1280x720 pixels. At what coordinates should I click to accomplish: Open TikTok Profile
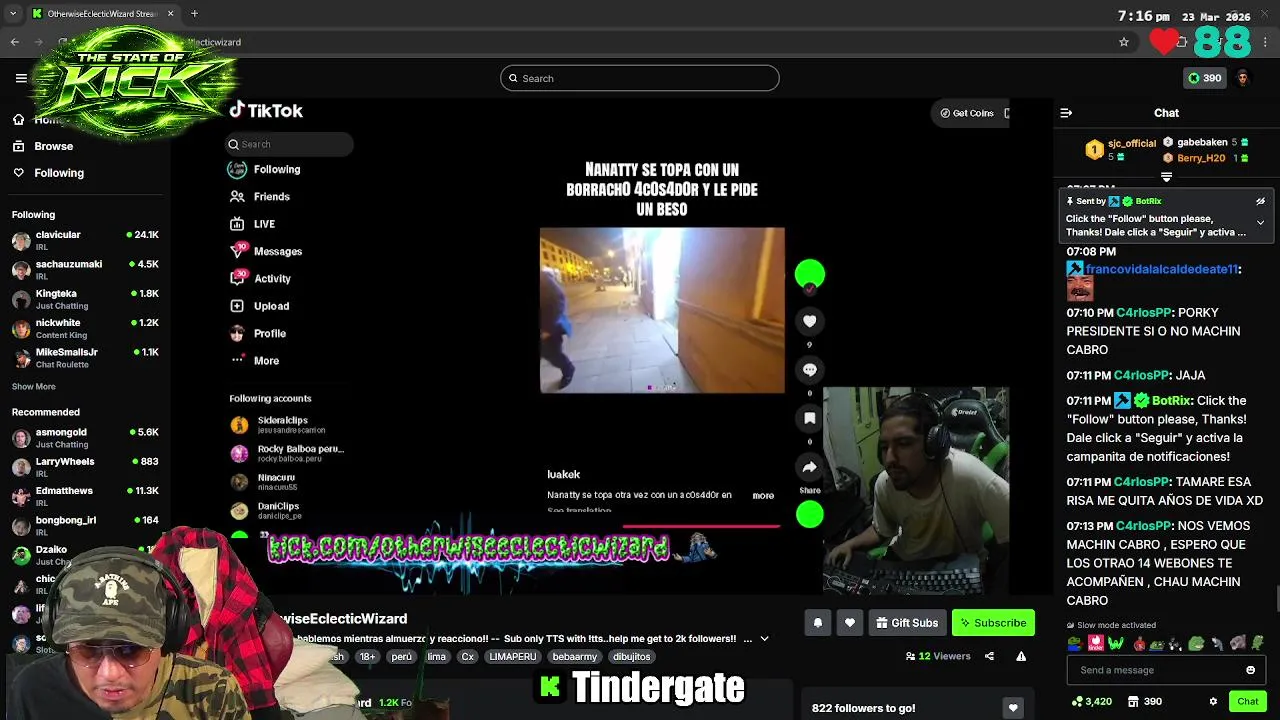click(258, 333)
